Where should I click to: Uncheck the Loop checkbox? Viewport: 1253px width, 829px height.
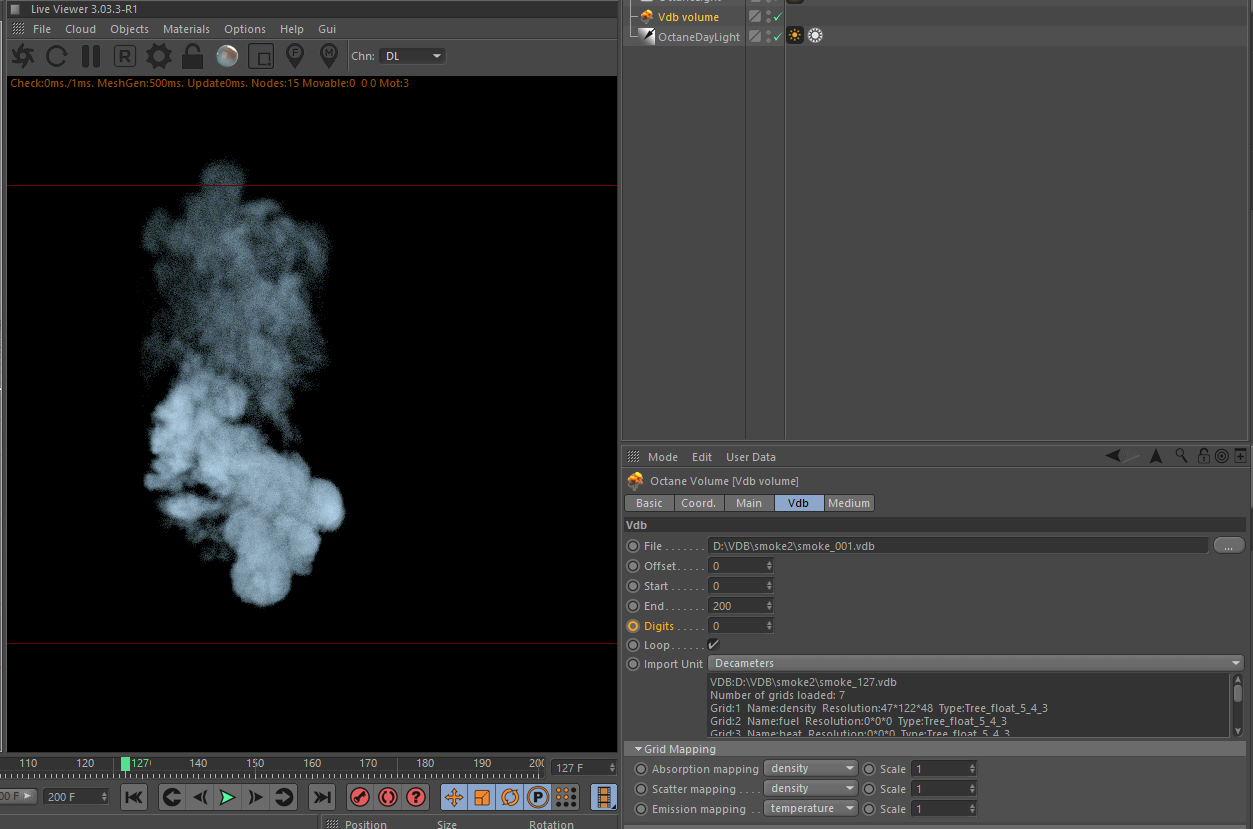click(713, 645)
